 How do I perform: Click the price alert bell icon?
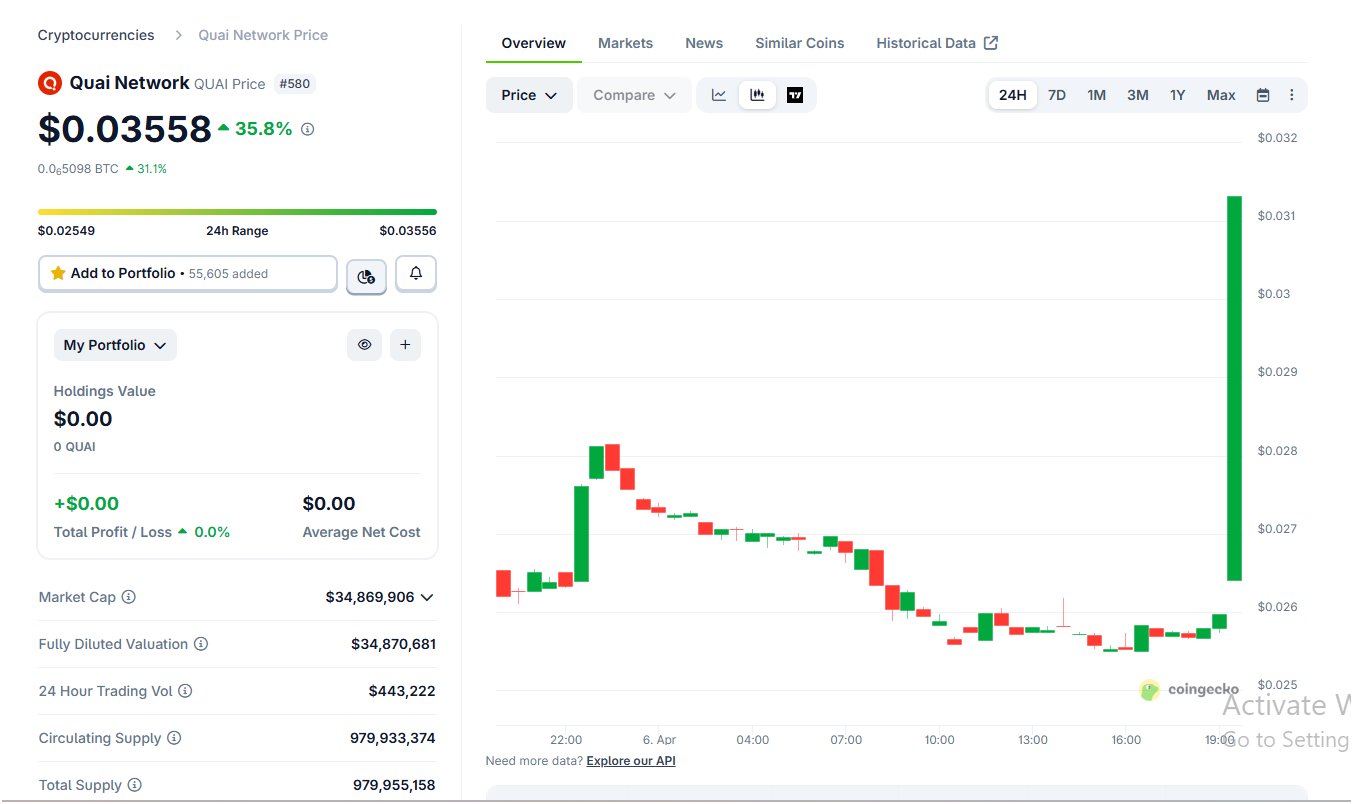[x=416, y=273]
